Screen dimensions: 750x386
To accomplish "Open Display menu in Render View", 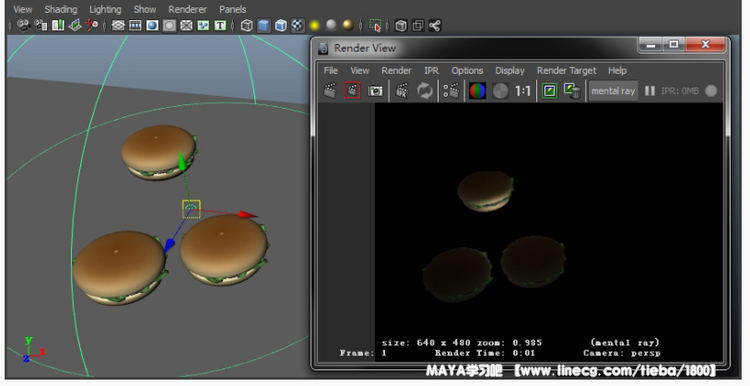I will coord(509,70).
